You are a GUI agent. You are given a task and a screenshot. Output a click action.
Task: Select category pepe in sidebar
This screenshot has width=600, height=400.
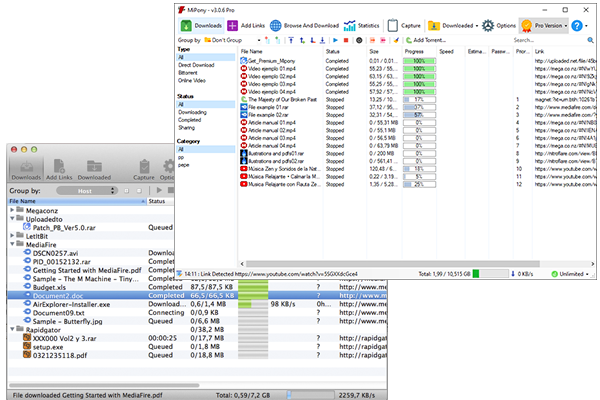click(183, 165)
